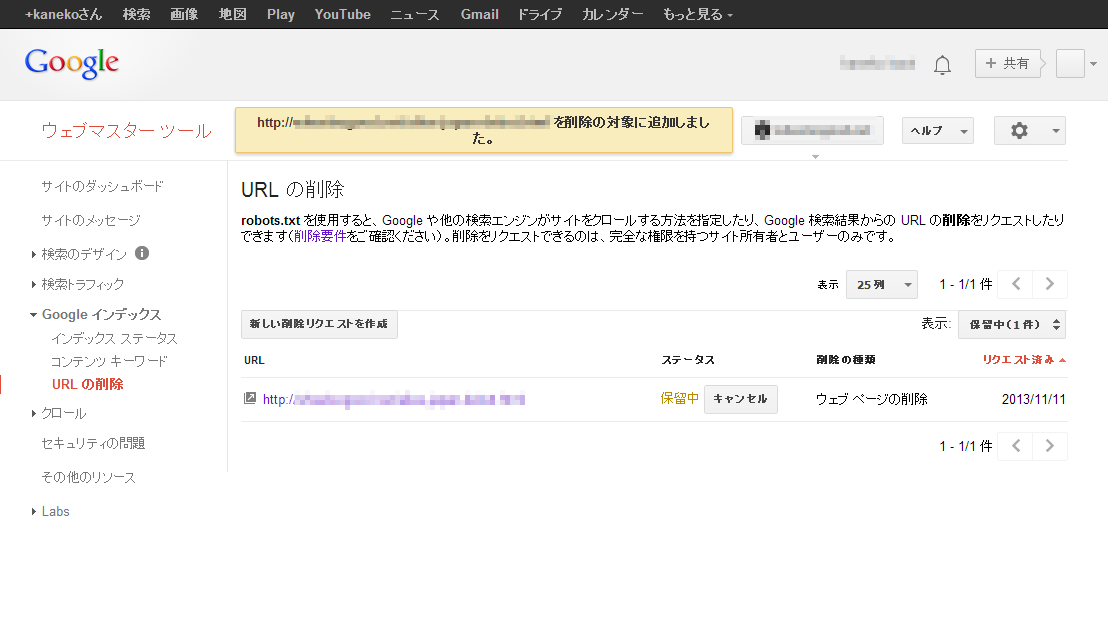
Task: Click the bottom next-page arrow
Action: coord(1049,446)
